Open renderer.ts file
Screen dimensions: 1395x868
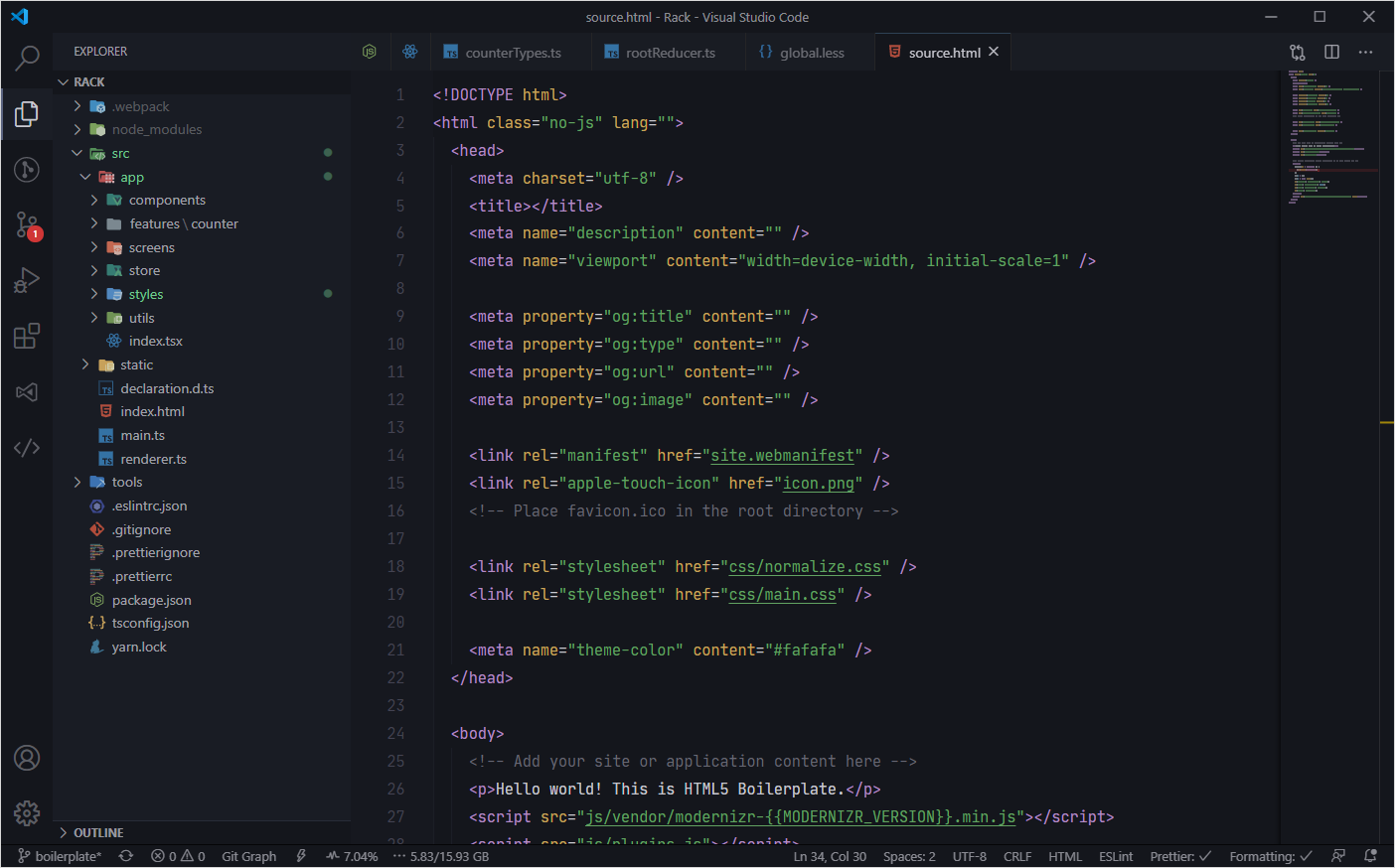point(204,459)
